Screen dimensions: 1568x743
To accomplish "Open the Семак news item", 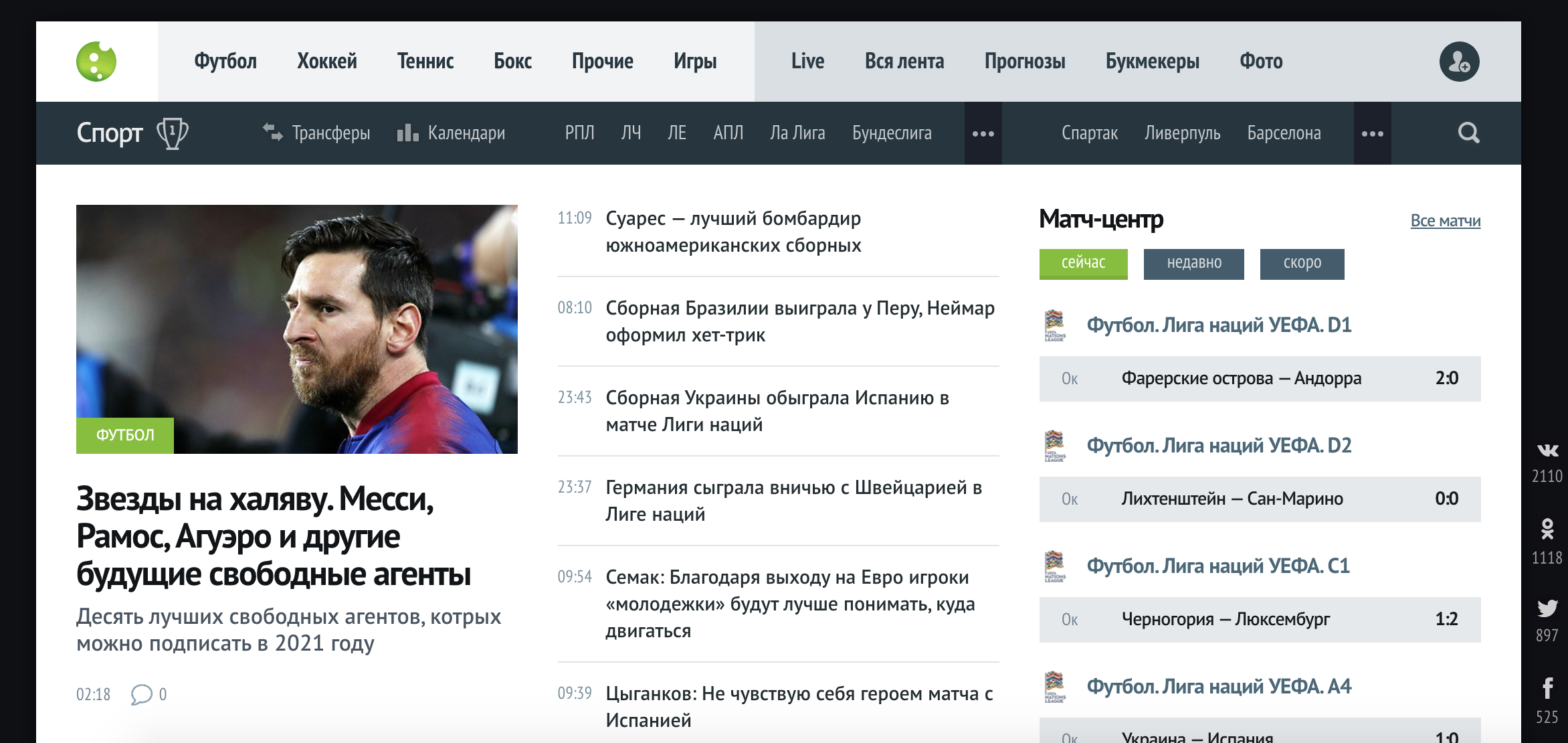I will click(790, 604).
